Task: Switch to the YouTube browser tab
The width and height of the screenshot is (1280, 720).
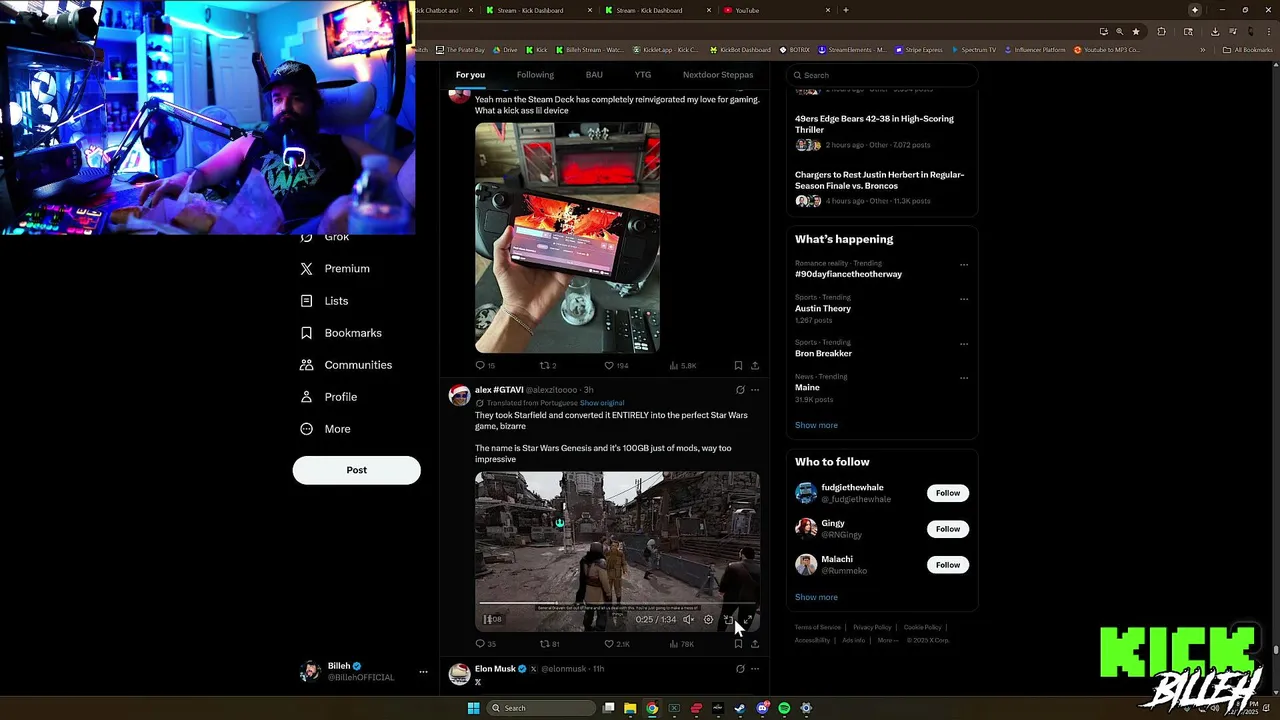Action: (777, 10)
